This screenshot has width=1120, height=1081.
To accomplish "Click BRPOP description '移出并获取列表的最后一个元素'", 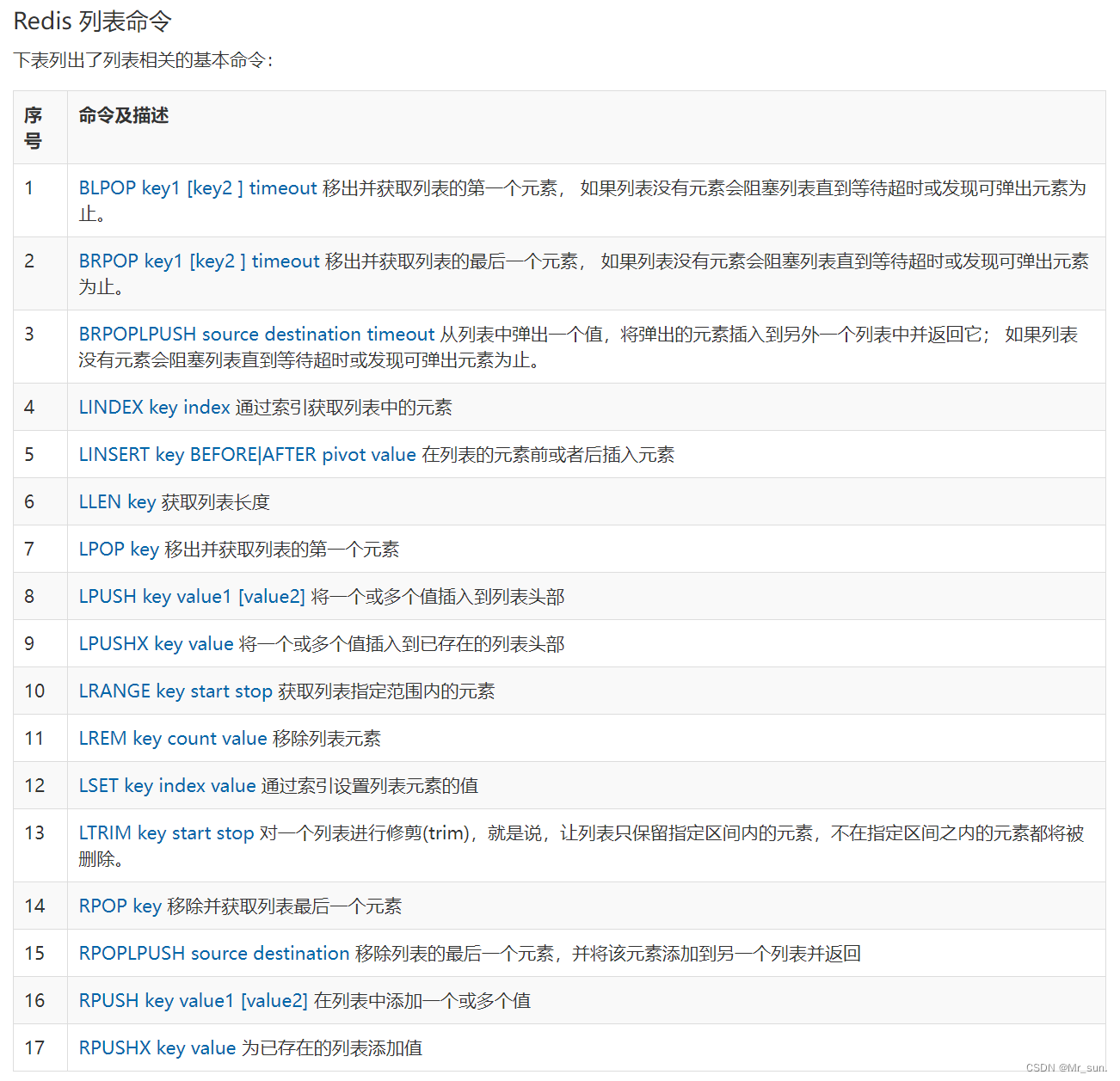I will [x=452, y=261].
